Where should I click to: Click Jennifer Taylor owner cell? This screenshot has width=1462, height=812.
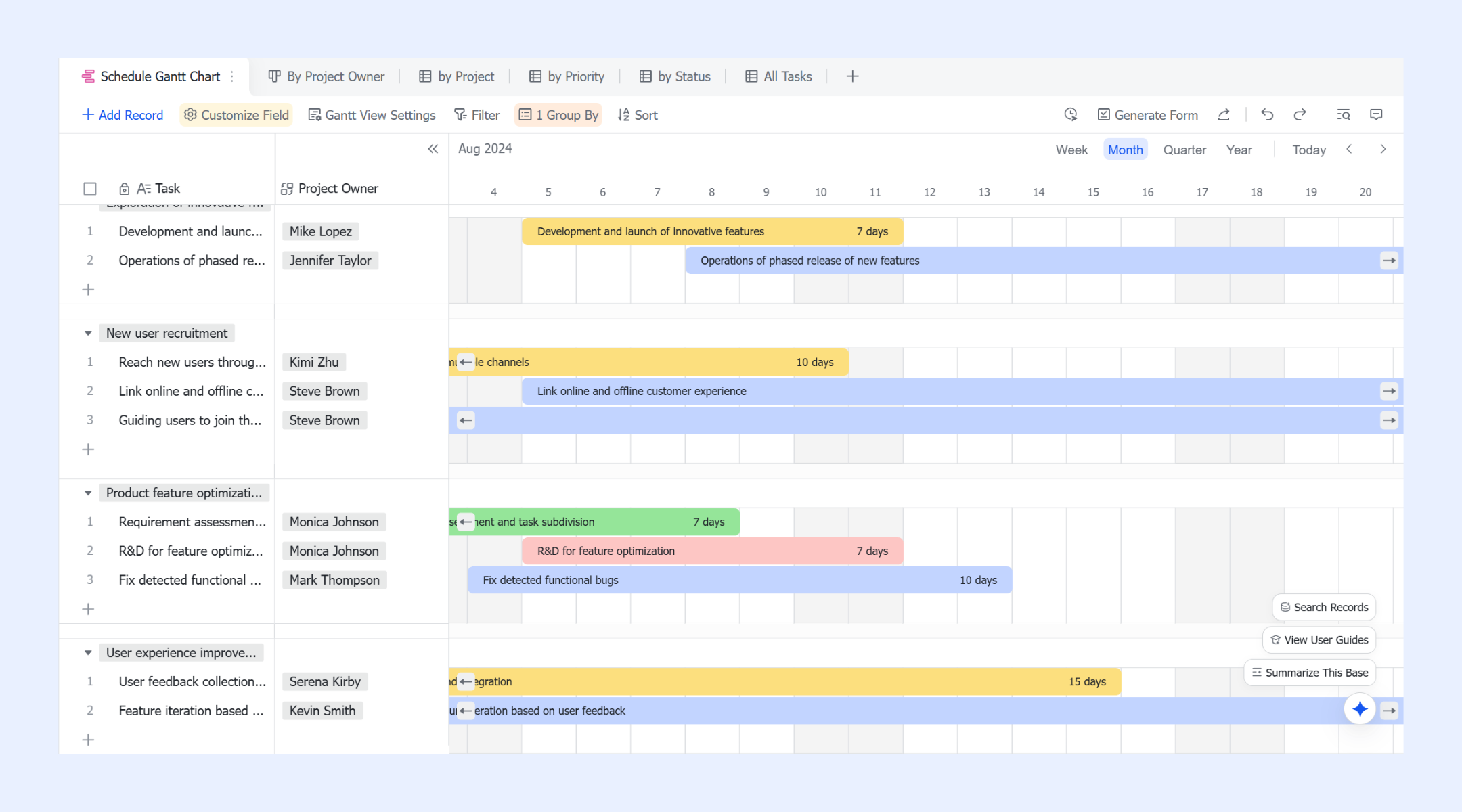pyautogui.click(x=330, y=261)
